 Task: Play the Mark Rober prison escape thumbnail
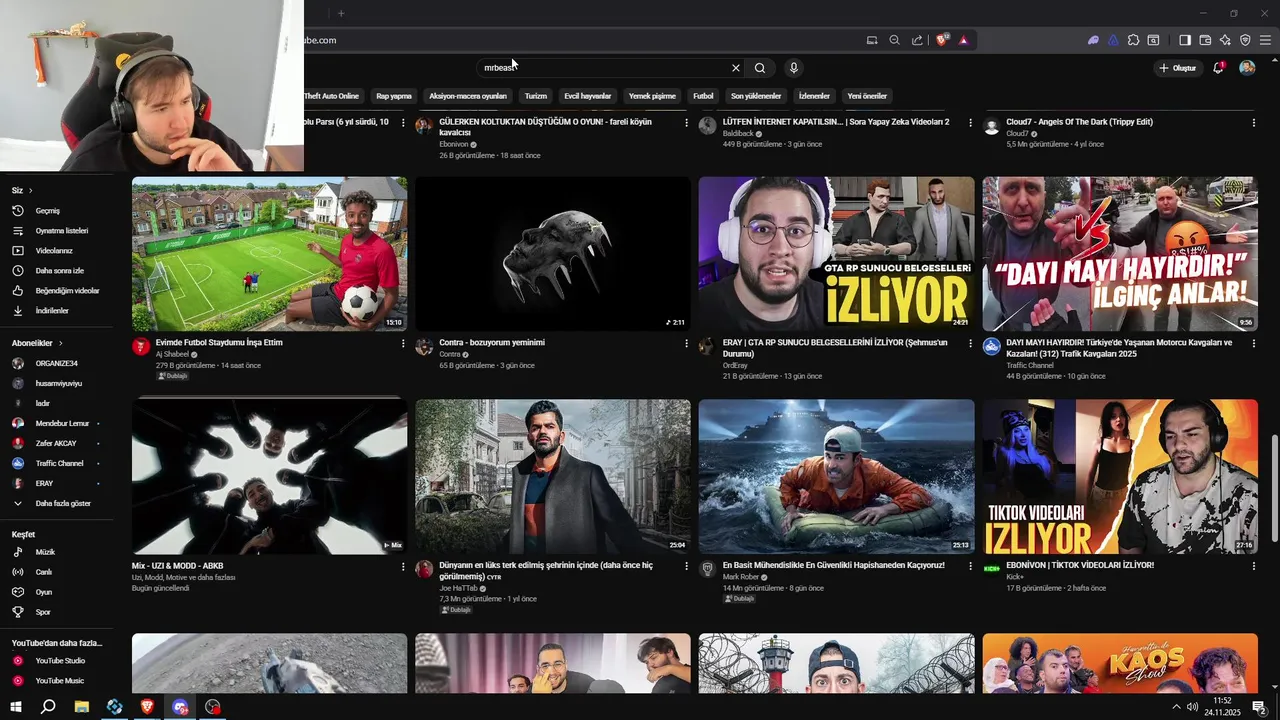pos(836,477)
